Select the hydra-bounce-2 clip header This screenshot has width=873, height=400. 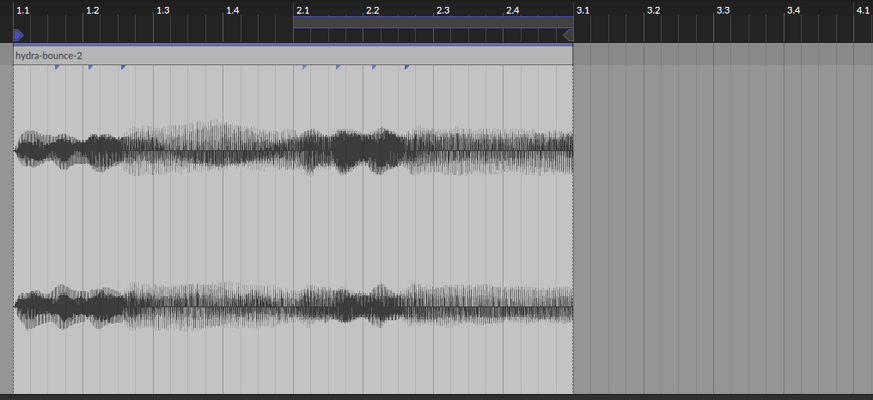pyautogui.click(x=293, y=56)
